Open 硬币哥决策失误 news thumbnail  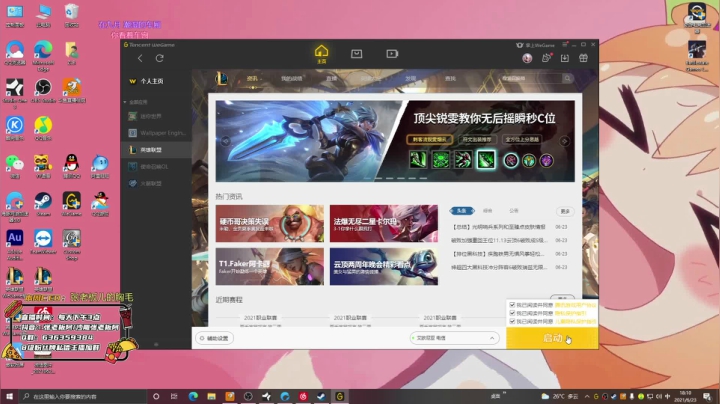[270, 224]
